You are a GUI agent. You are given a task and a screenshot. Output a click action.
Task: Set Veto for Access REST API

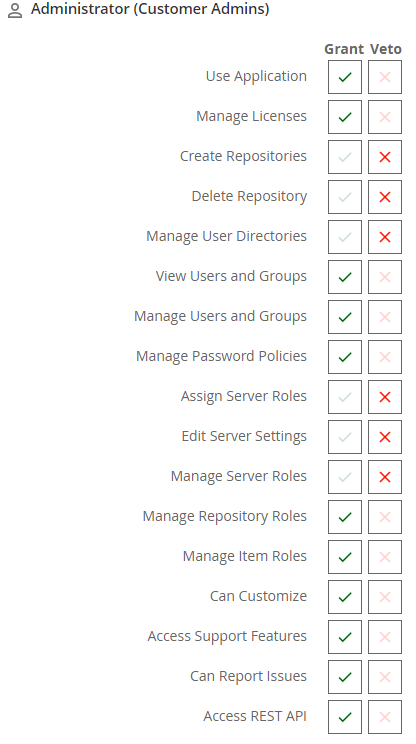point(385,716)
